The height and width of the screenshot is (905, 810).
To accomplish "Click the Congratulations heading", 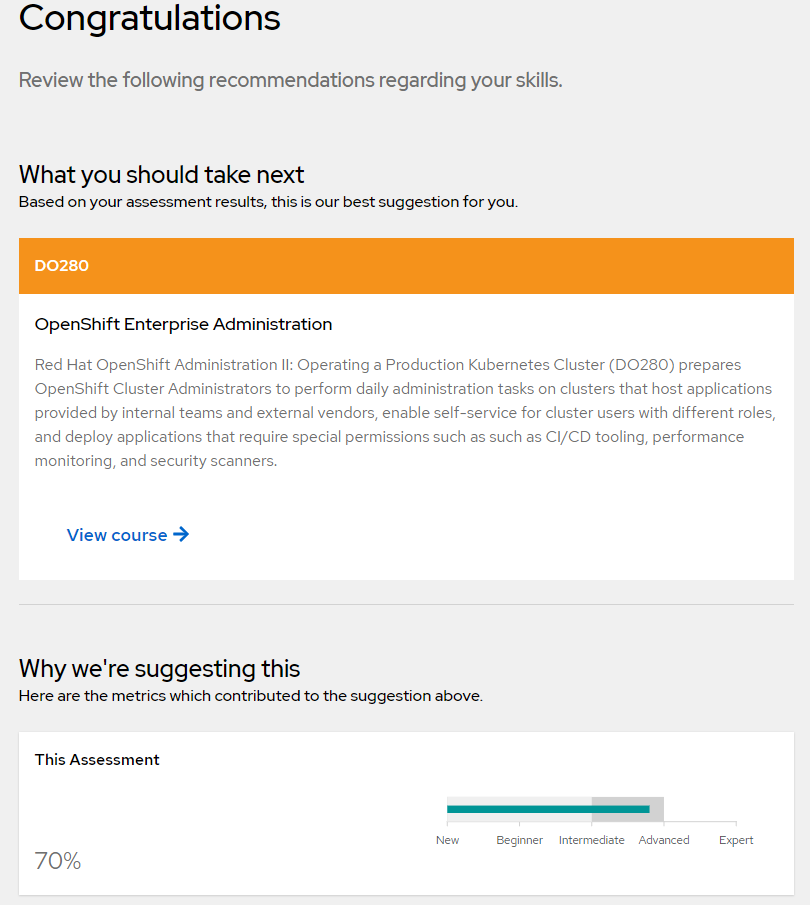I will tap(150, 18).
